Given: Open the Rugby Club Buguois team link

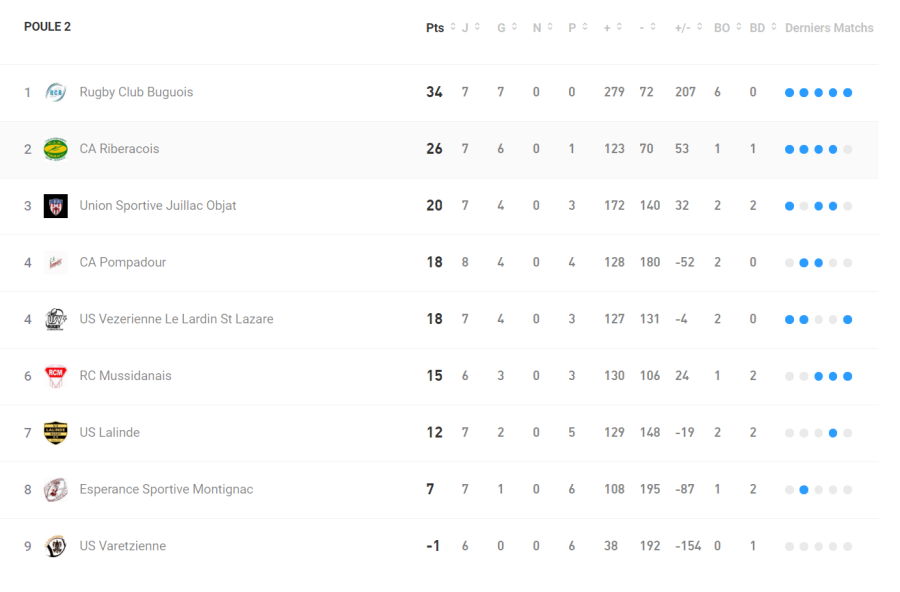Looking at the screenshot, I should (x=136, y=92).
